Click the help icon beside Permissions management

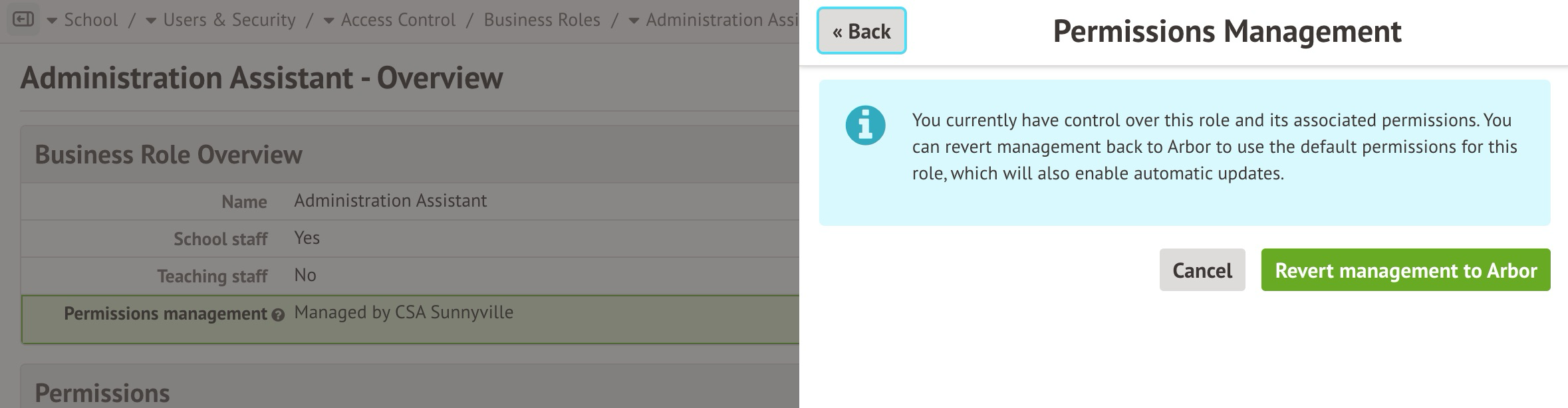tap(278, 315)
